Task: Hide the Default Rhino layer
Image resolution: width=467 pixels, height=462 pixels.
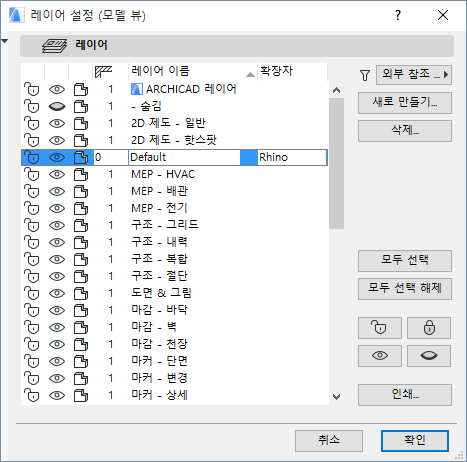Action: coord(57,157)
